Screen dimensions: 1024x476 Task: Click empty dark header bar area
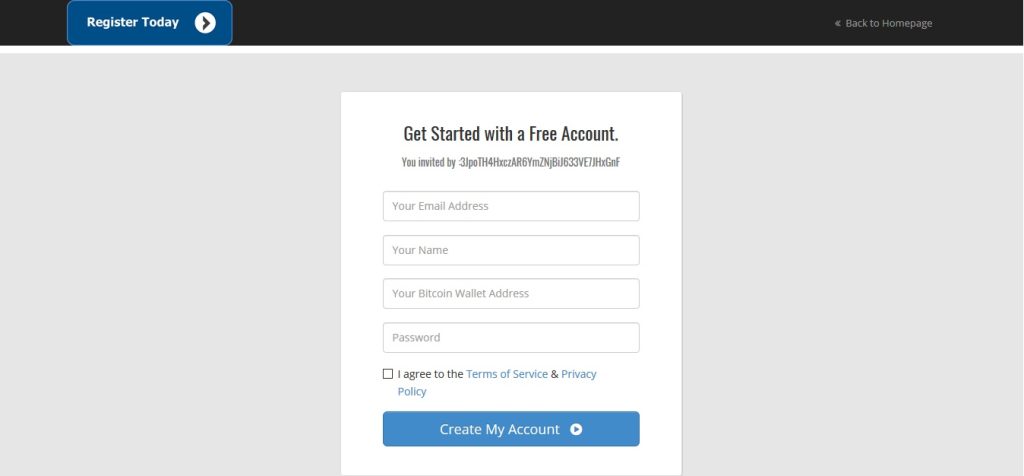click(x=522, y=23)
